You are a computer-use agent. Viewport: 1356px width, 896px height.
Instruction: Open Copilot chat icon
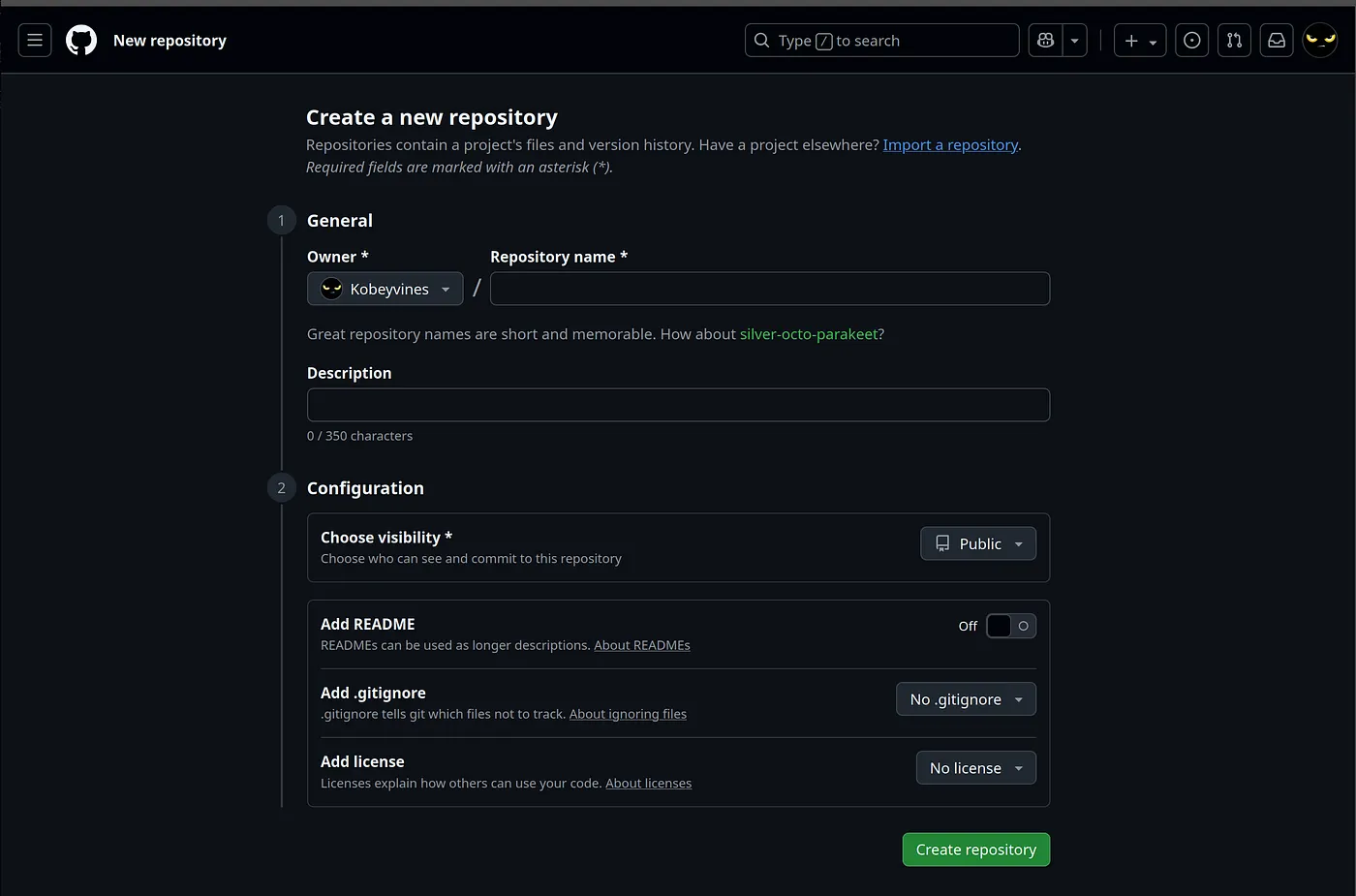[1045, 41]
